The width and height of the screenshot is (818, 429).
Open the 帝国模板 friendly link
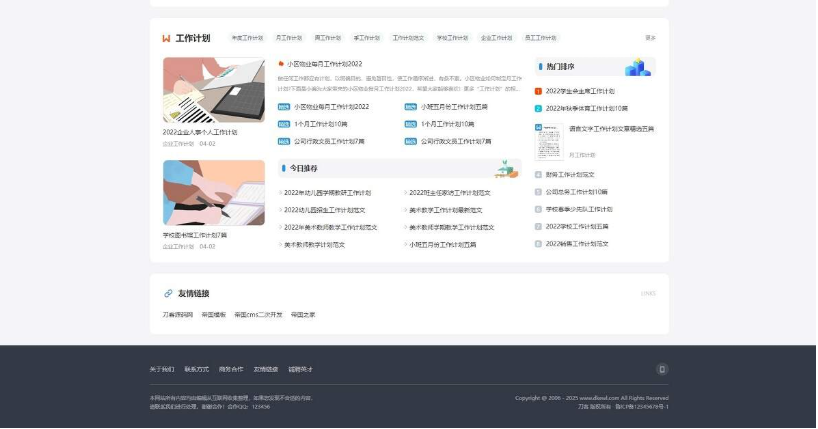point(214,315)
